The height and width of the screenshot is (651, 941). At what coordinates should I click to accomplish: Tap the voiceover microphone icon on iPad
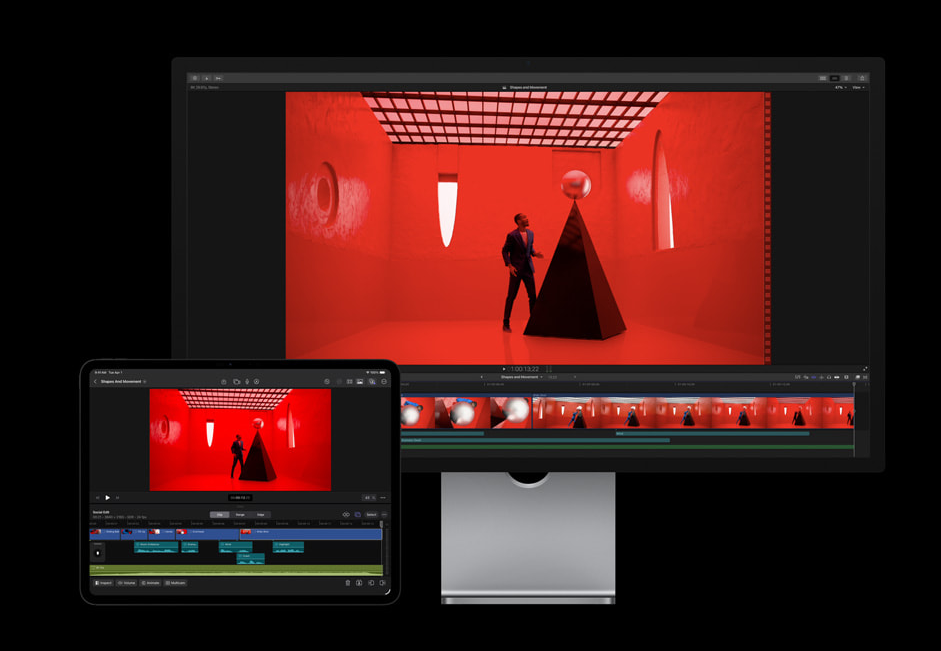247,381
